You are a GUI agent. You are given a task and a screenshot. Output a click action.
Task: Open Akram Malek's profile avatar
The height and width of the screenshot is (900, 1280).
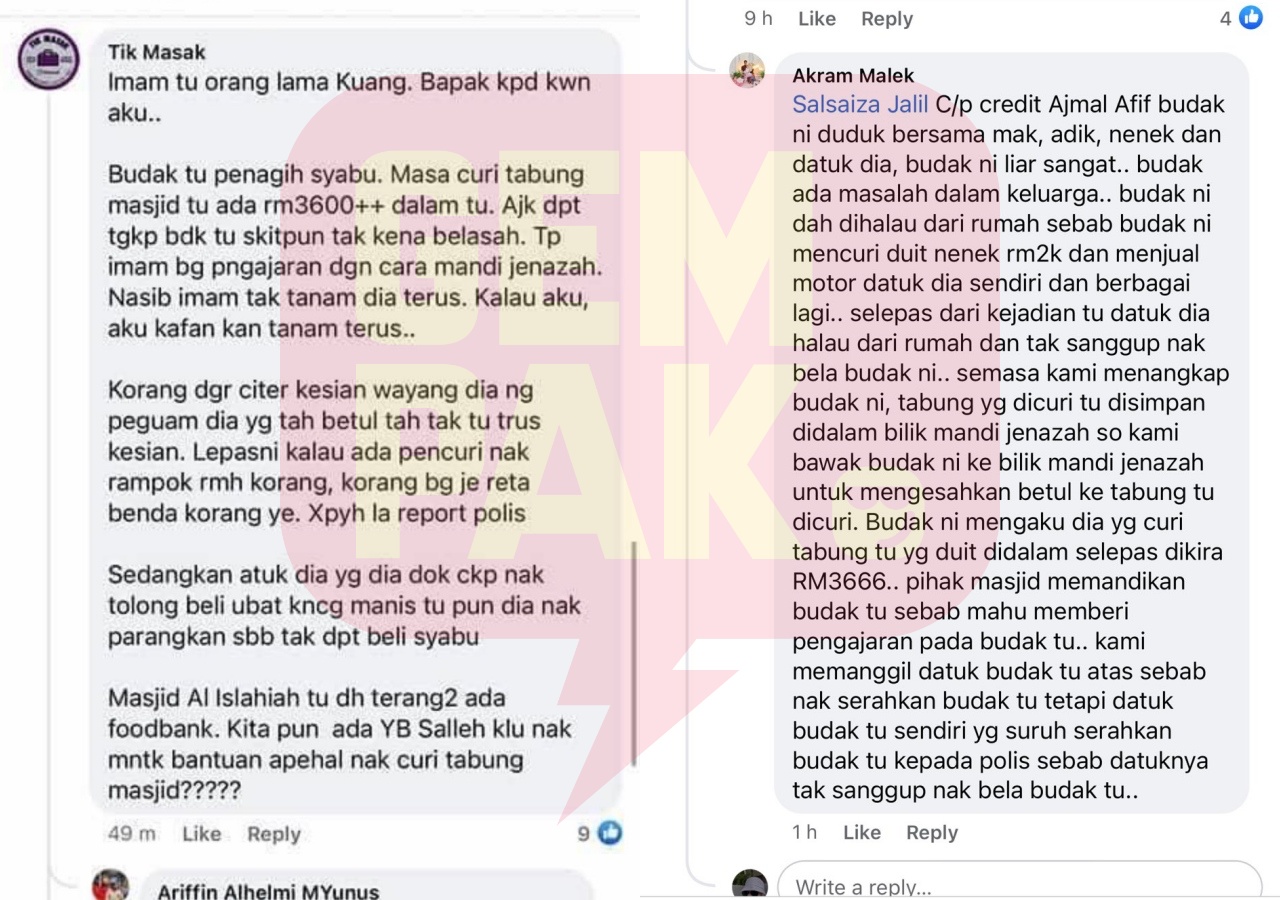tap(747, 70)
